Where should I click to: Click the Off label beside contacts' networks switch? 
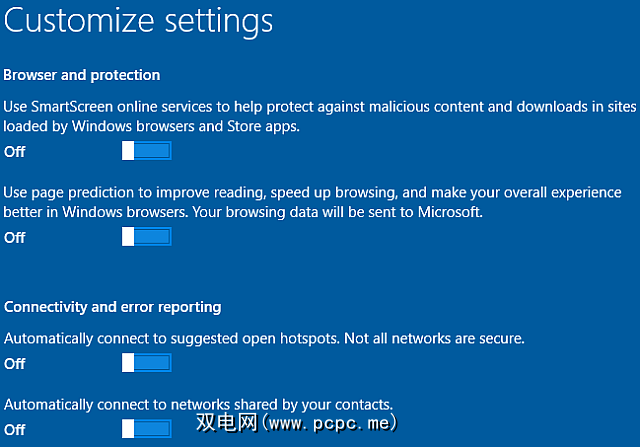(x=15, y=430)
